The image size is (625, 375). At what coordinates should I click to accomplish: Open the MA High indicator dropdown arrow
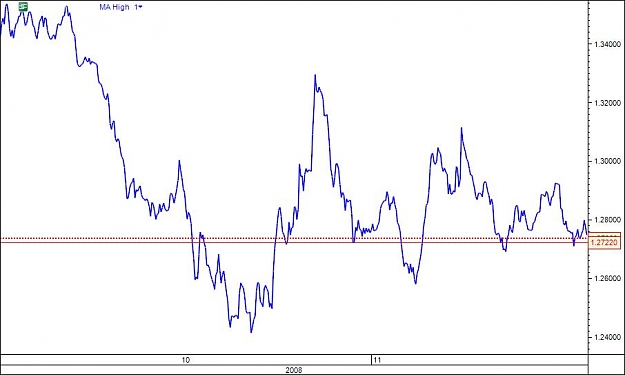click(x=140, y=7)
